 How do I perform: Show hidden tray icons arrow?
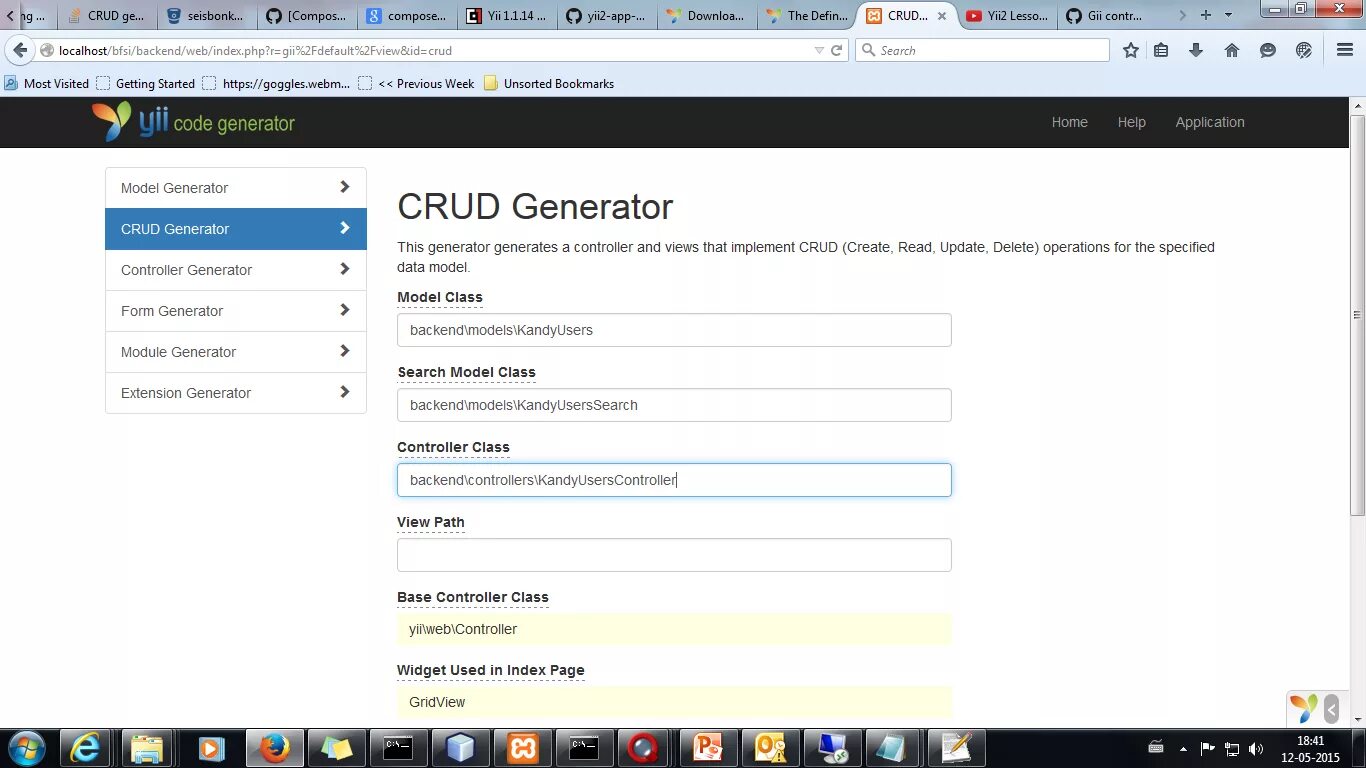point(1184,749)
